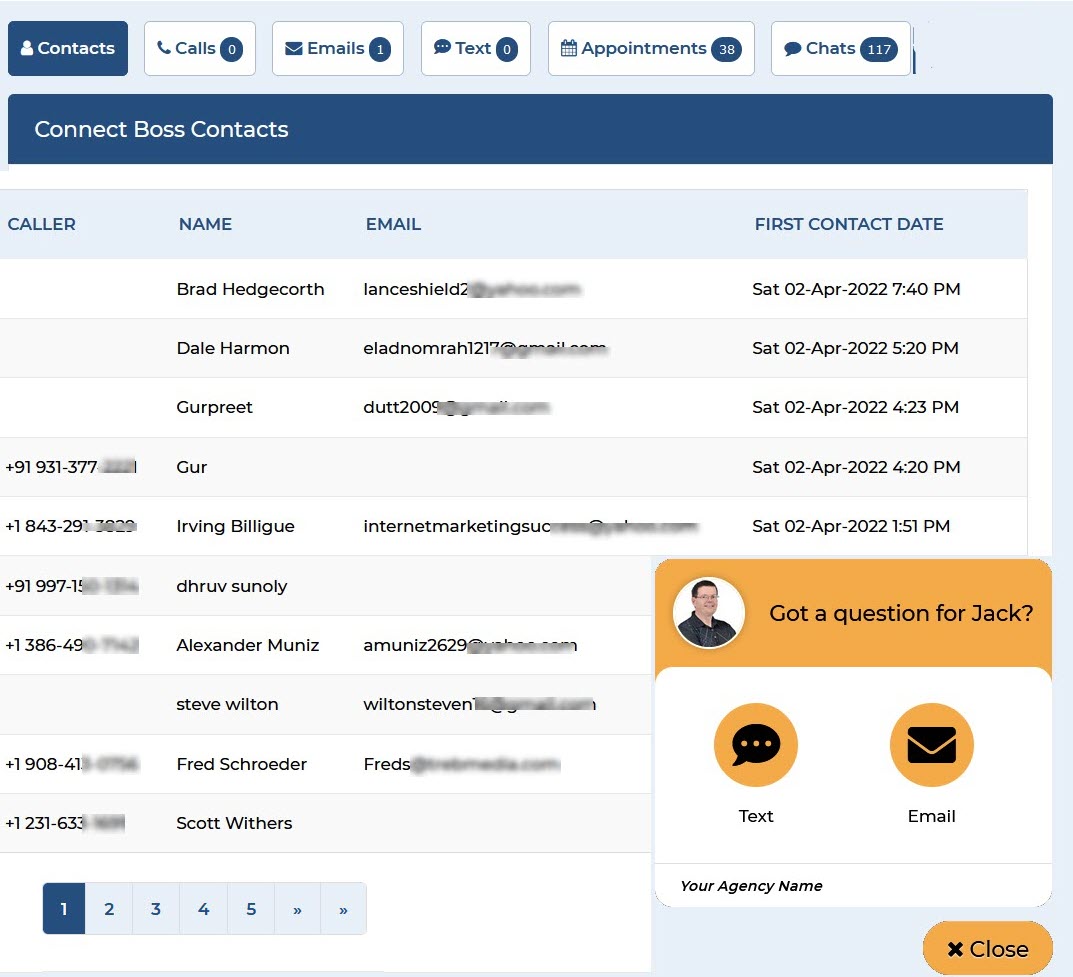Image resolution: width=1073 pixels, height=977 pixels.
Task: Close the chat widget with Close button
Action: tap(987, 949)
